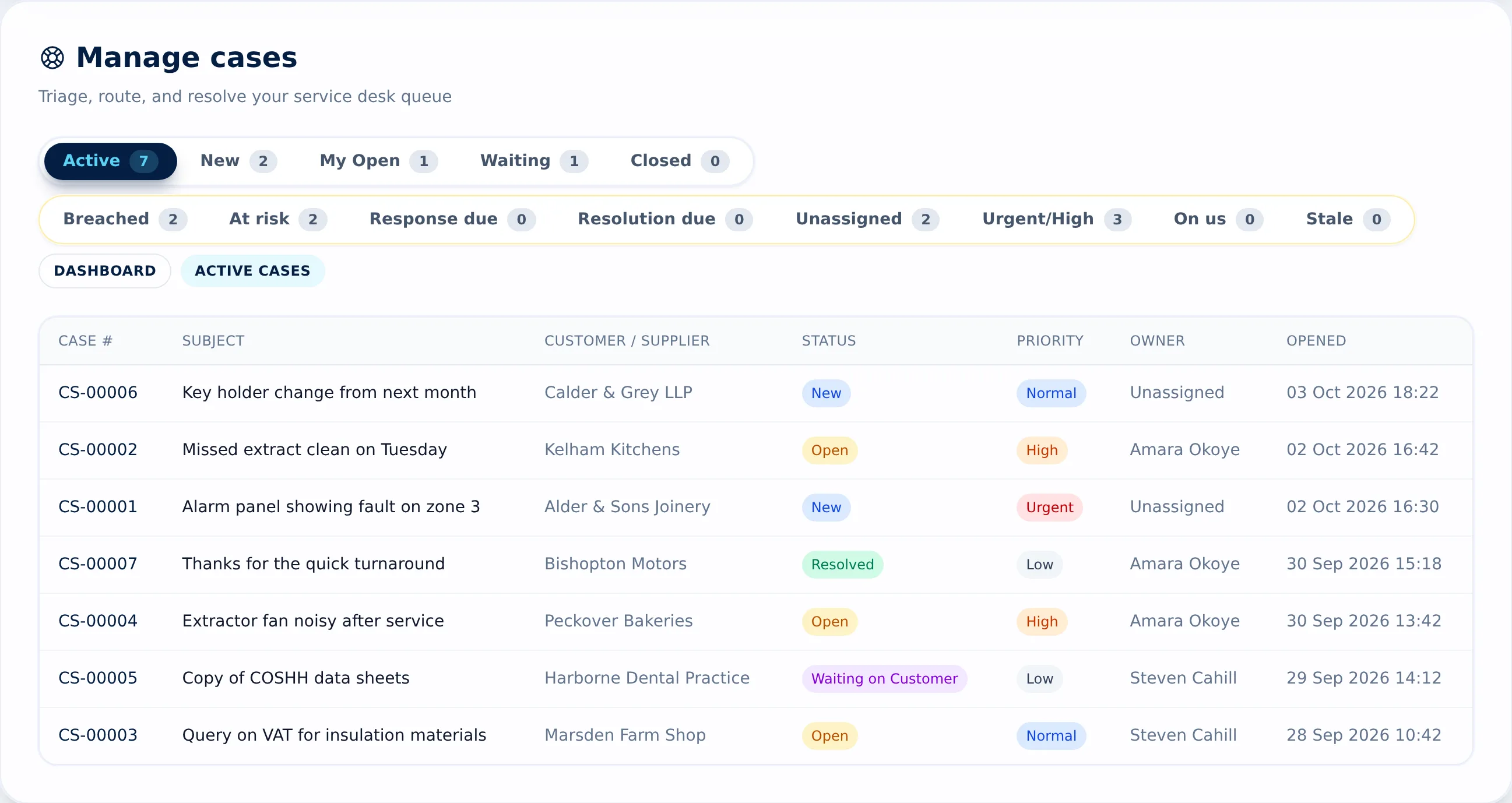Image resolution: width=1512 pixels, height=803 pixels.
Task: Click customer Marsden Farm Shop
Action: point(624,735)
